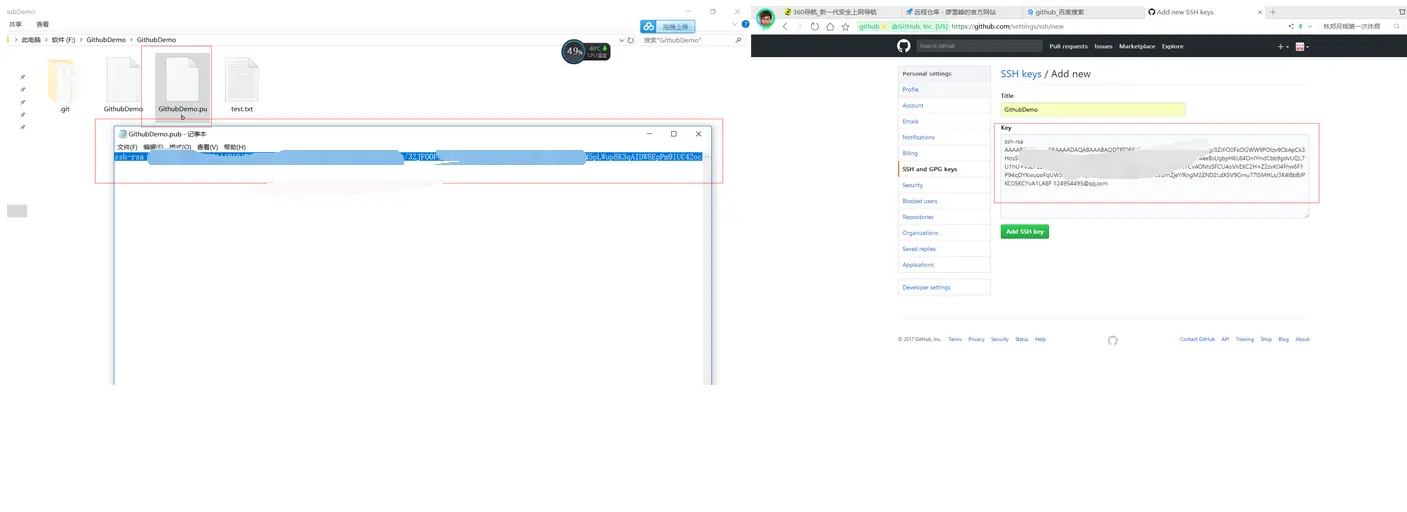Expand the plus create-new dropdown
The width and height of the screenshot is (1407, 512).
point(1283,47)
